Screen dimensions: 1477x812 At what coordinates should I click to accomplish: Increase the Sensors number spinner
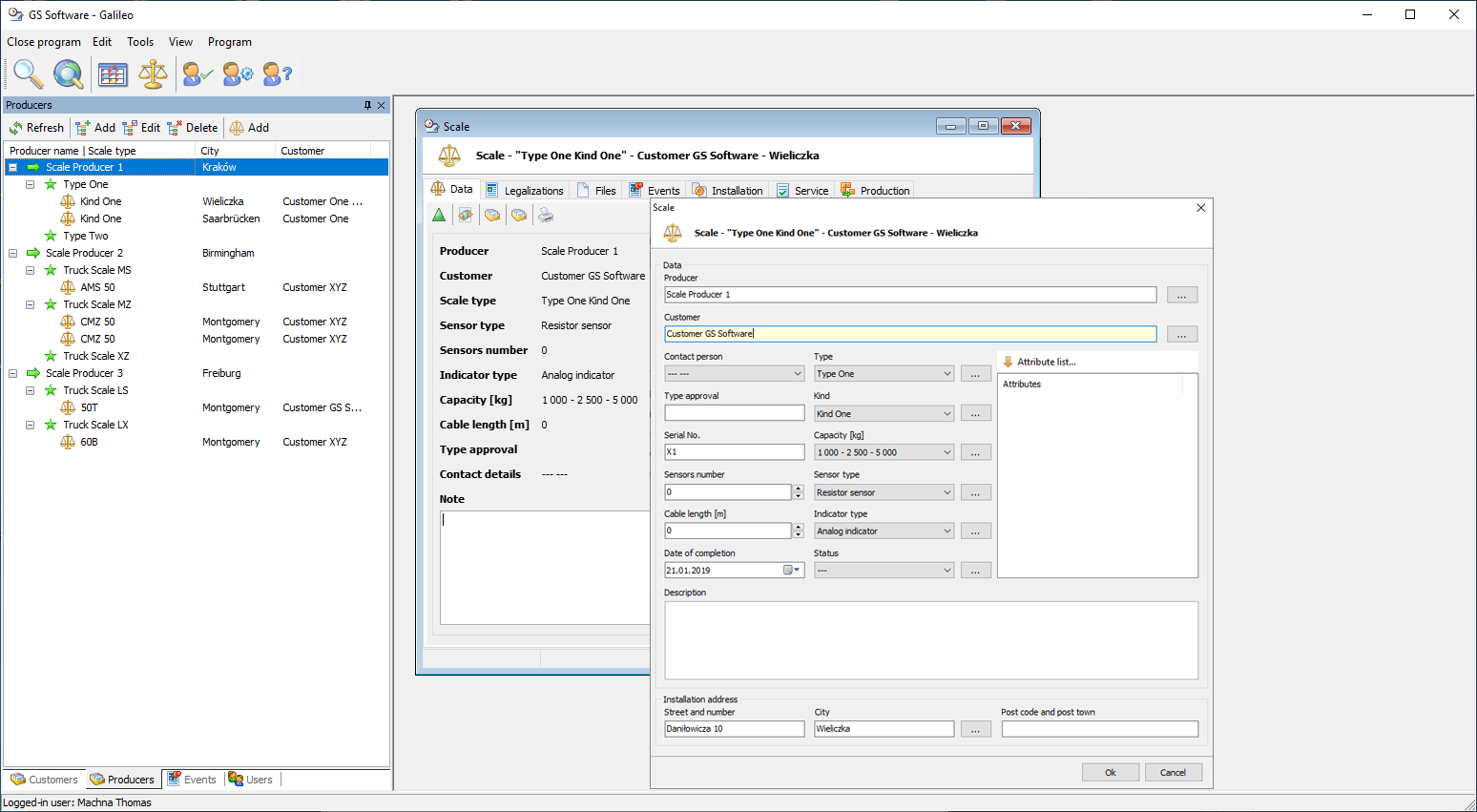[x=799, y=489]
